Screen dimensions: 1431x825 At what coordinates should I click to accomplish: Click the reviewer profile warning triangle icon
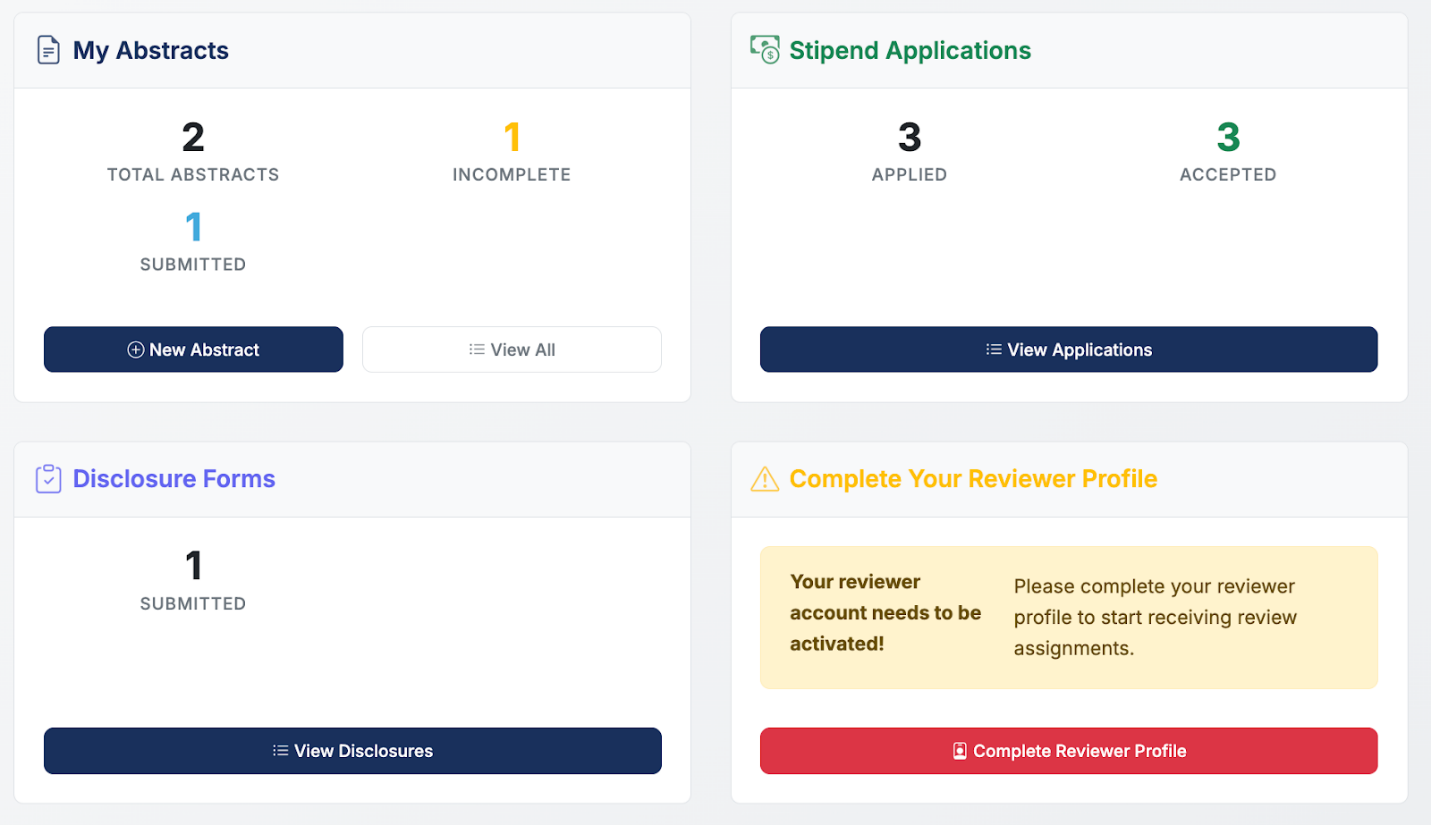[x=765, y=480]
